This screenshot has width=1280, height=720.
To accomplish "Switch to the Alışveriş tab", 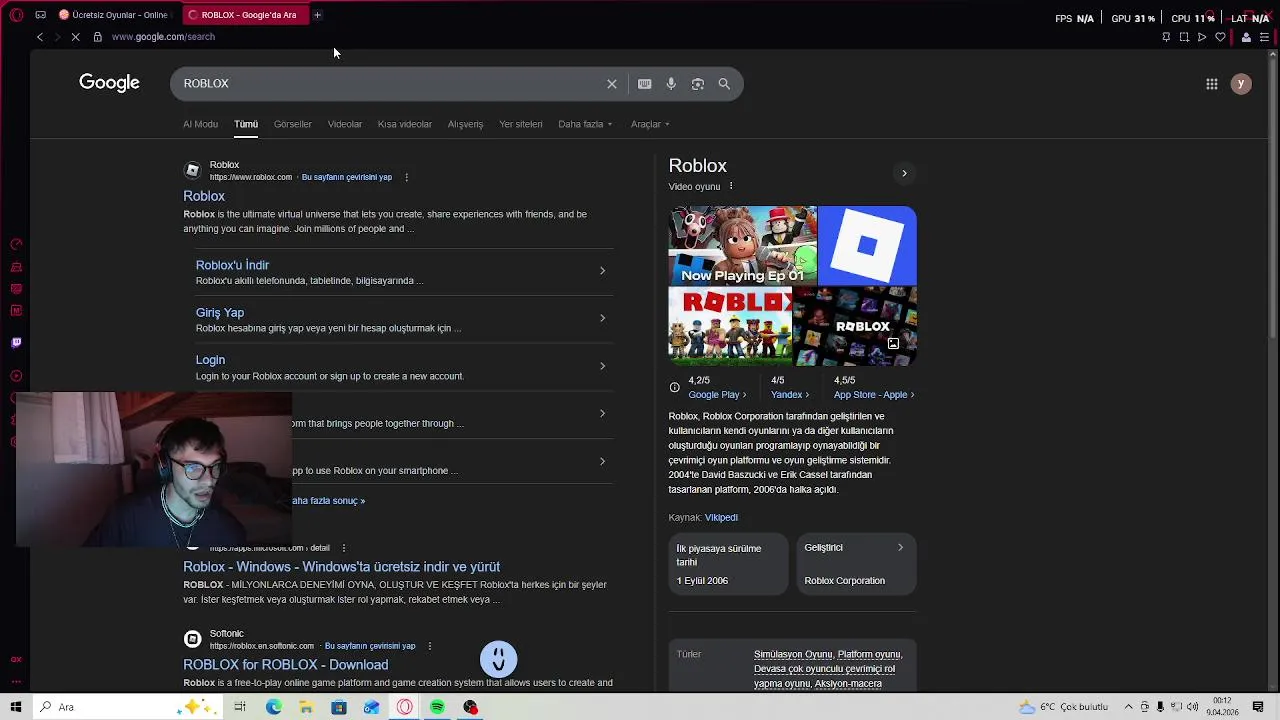I will tap(465, 124).
